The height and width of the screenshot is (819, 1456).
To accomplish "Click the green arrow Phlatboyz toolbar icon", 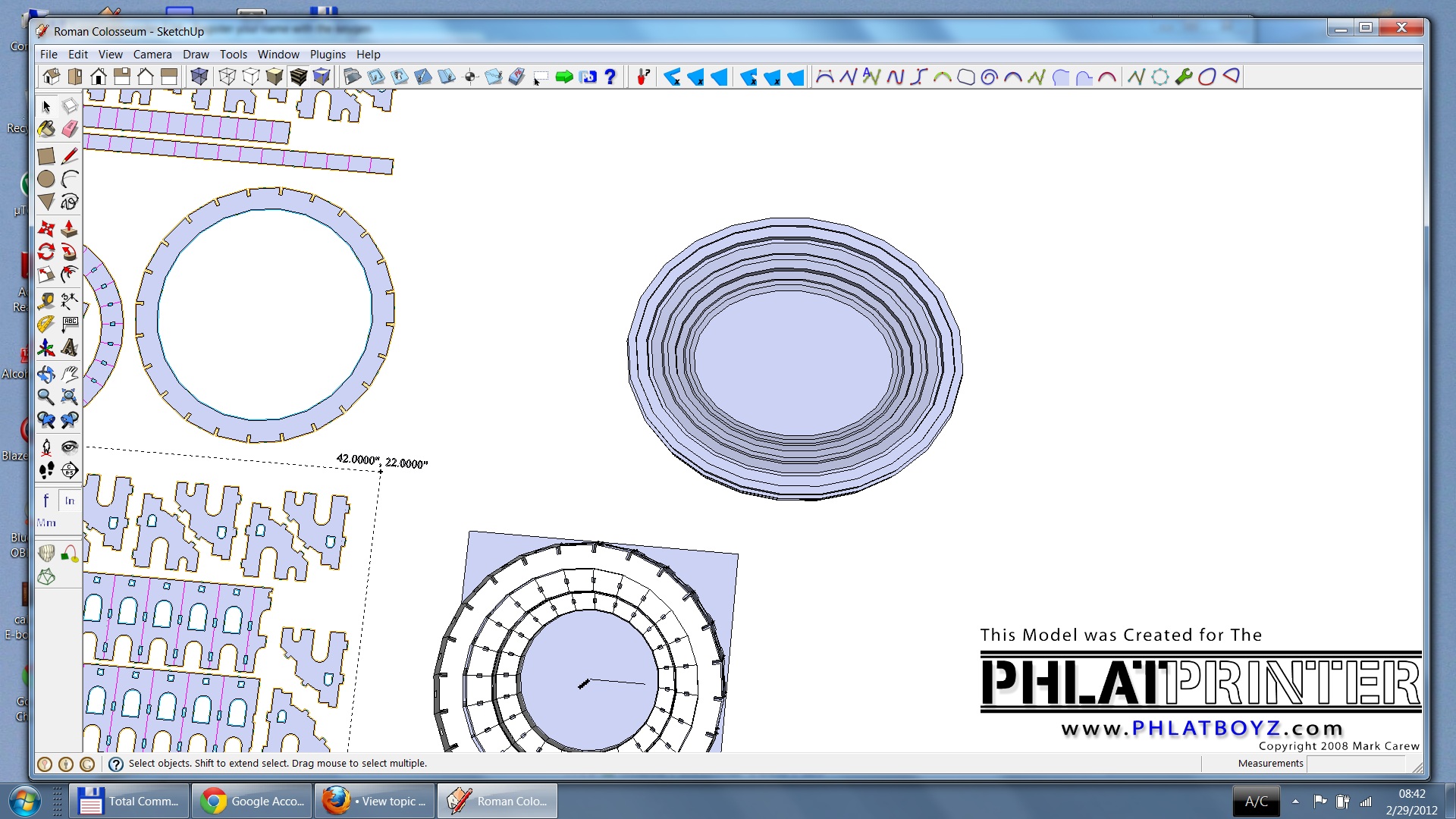I will point(564,77).
